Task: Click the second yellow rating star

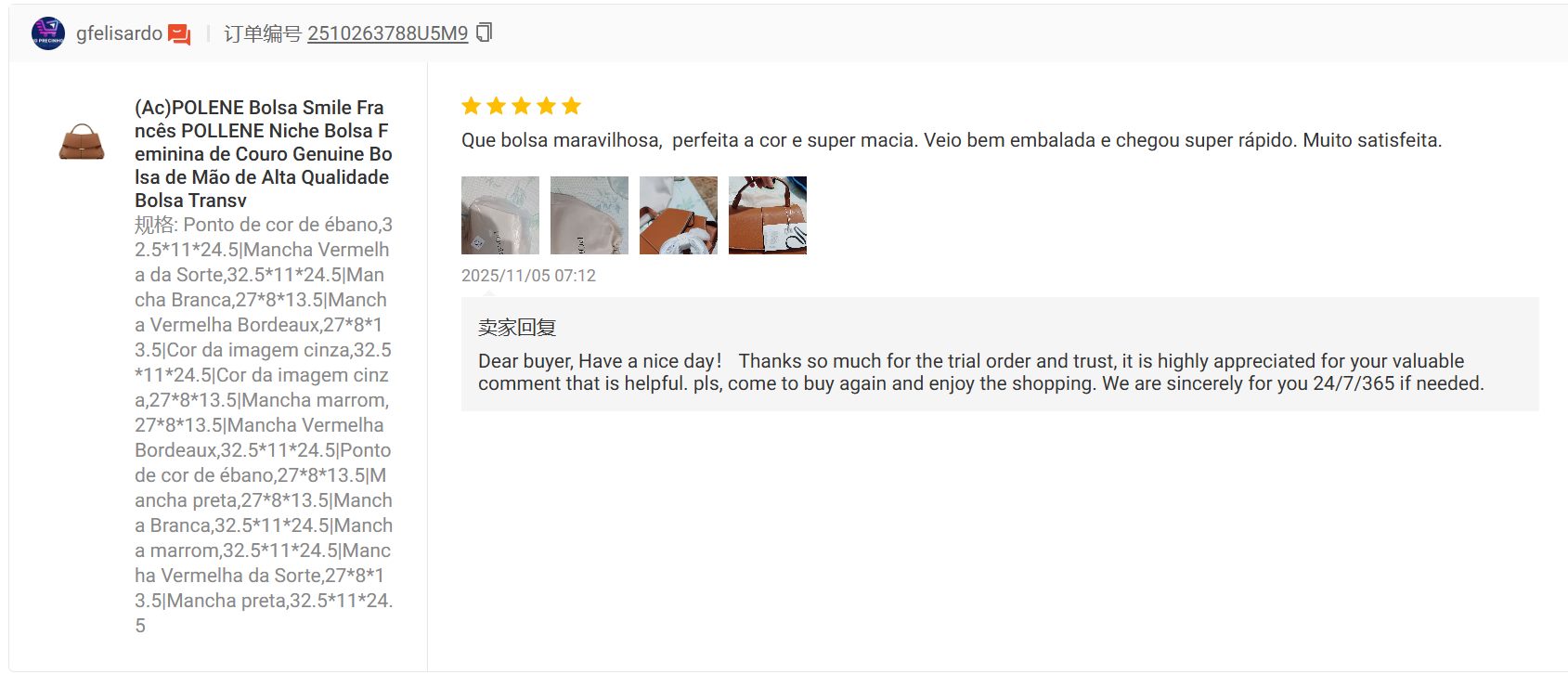Action: tap(497, 106)
